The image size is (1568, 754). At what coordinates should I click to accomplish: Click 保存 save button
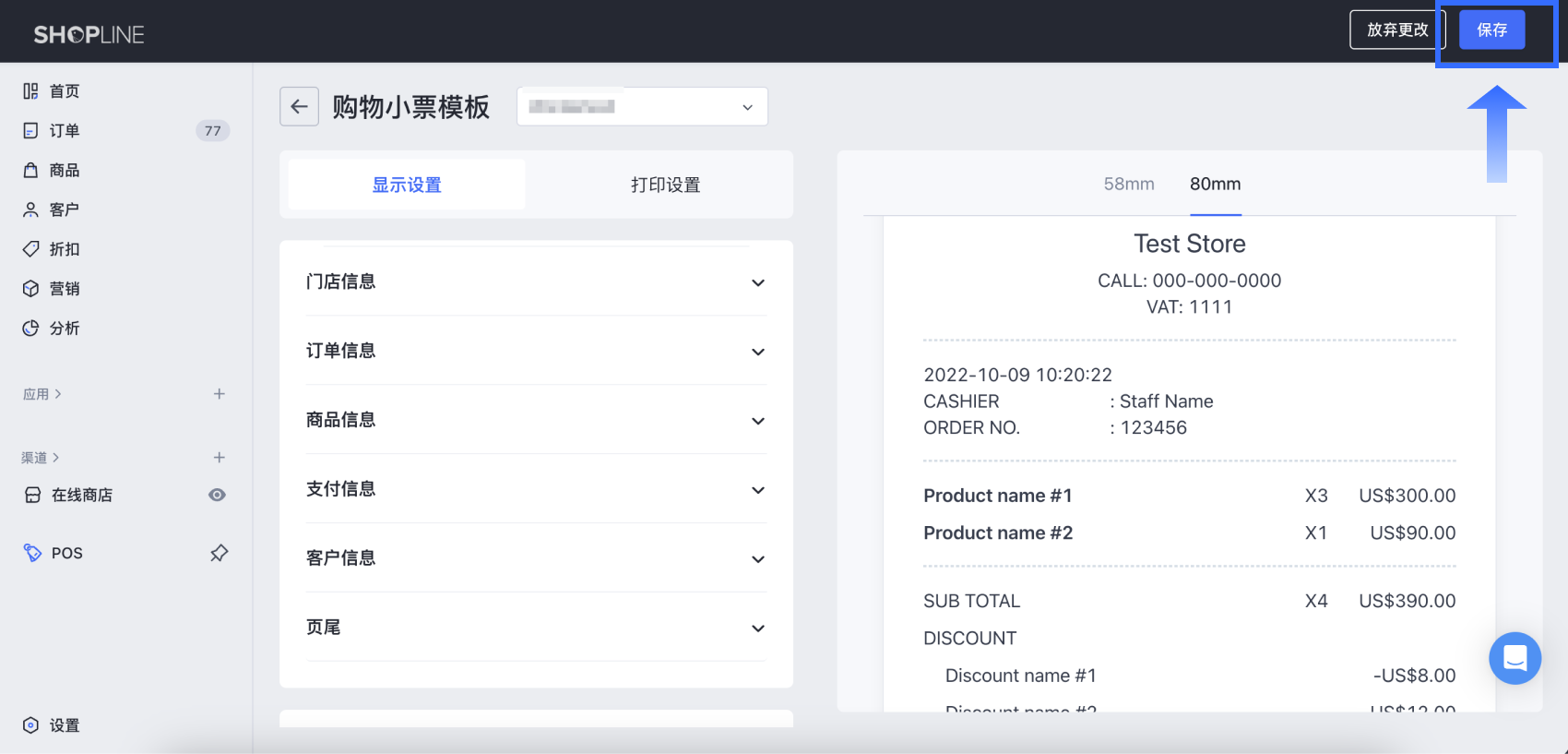[x=1491, y=30]
